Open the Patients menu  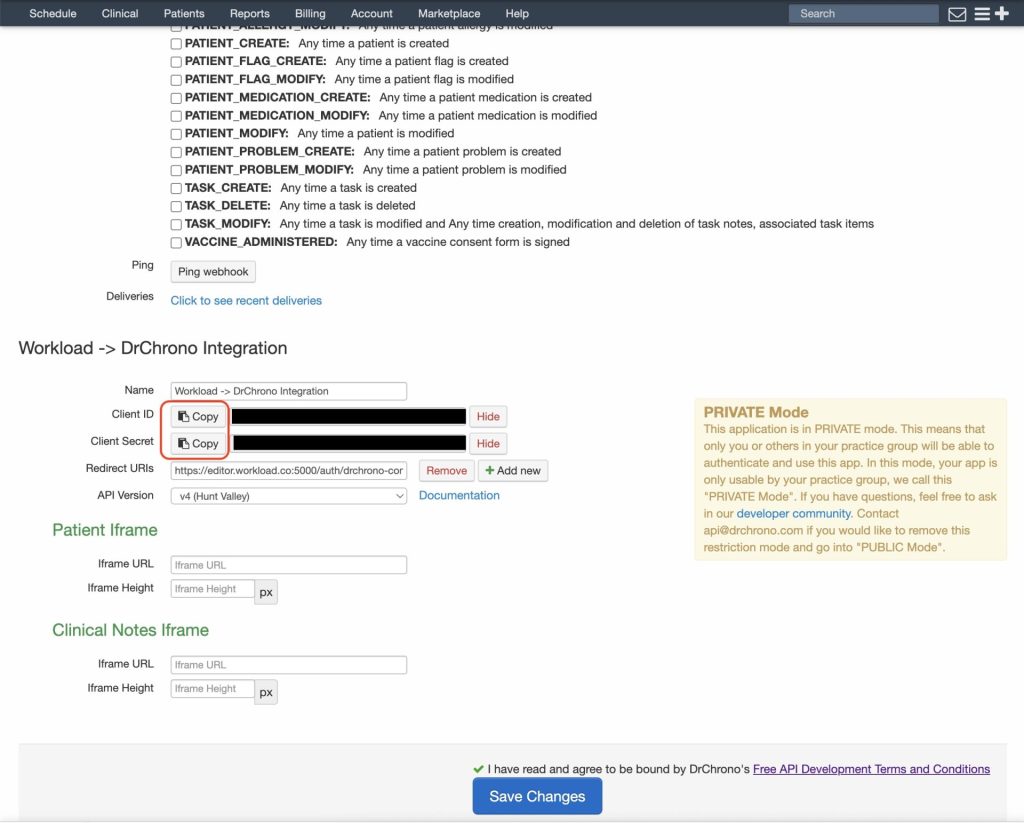(x=184, y=13)
